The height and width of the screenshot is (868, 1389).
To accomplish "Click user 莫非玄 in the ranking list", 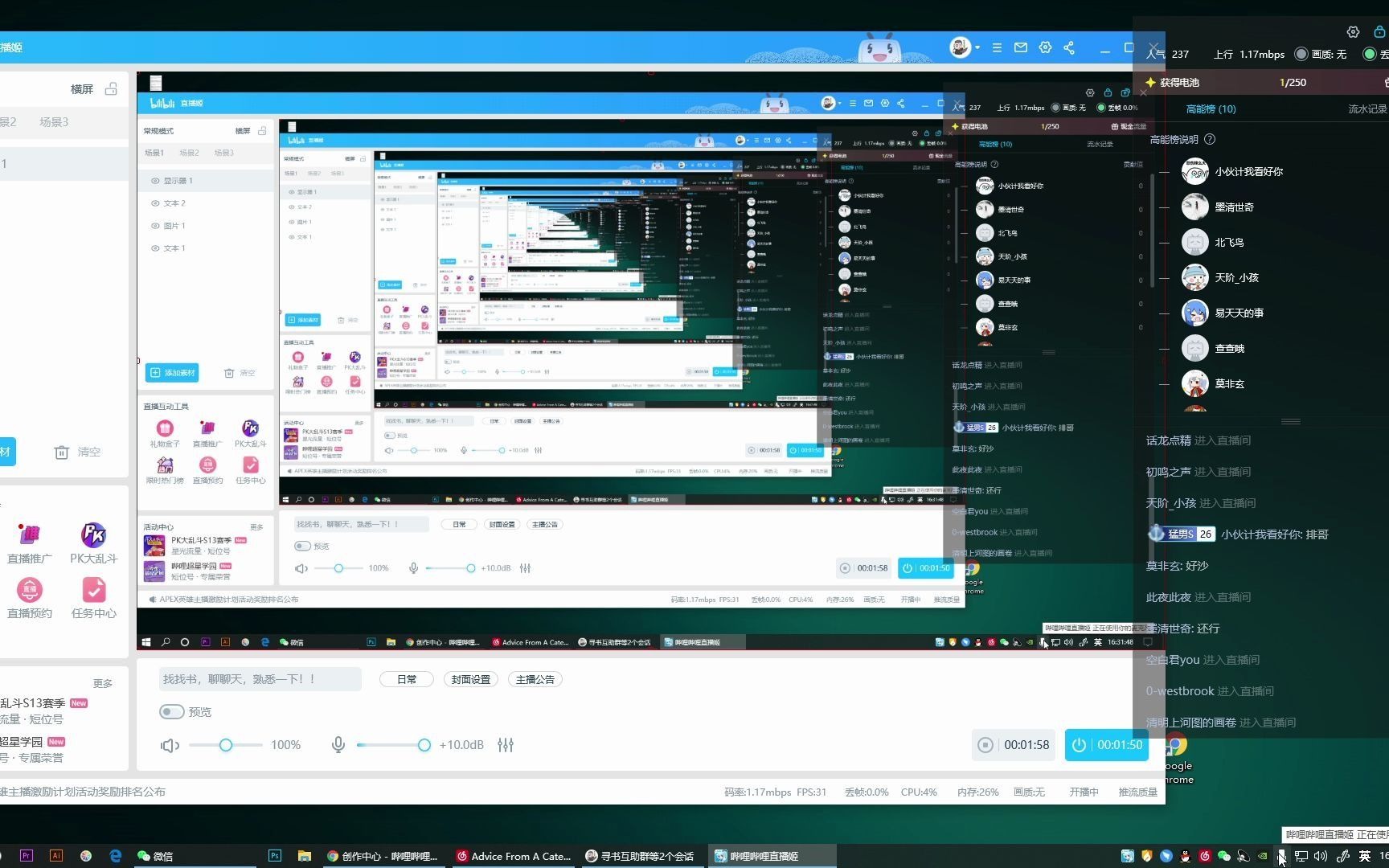I will click(1229, 384).
